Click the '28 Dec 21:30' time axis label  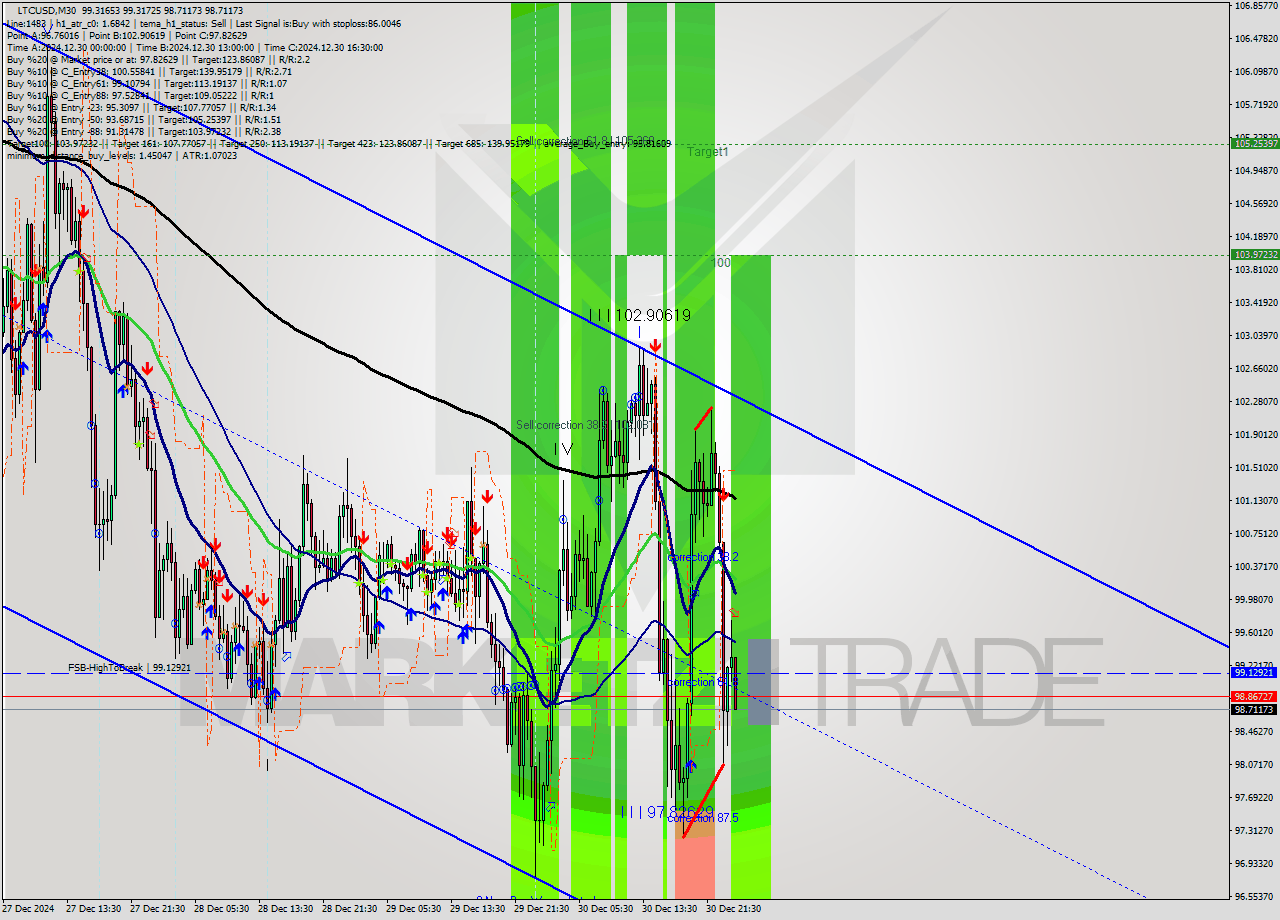pos(350,909)
